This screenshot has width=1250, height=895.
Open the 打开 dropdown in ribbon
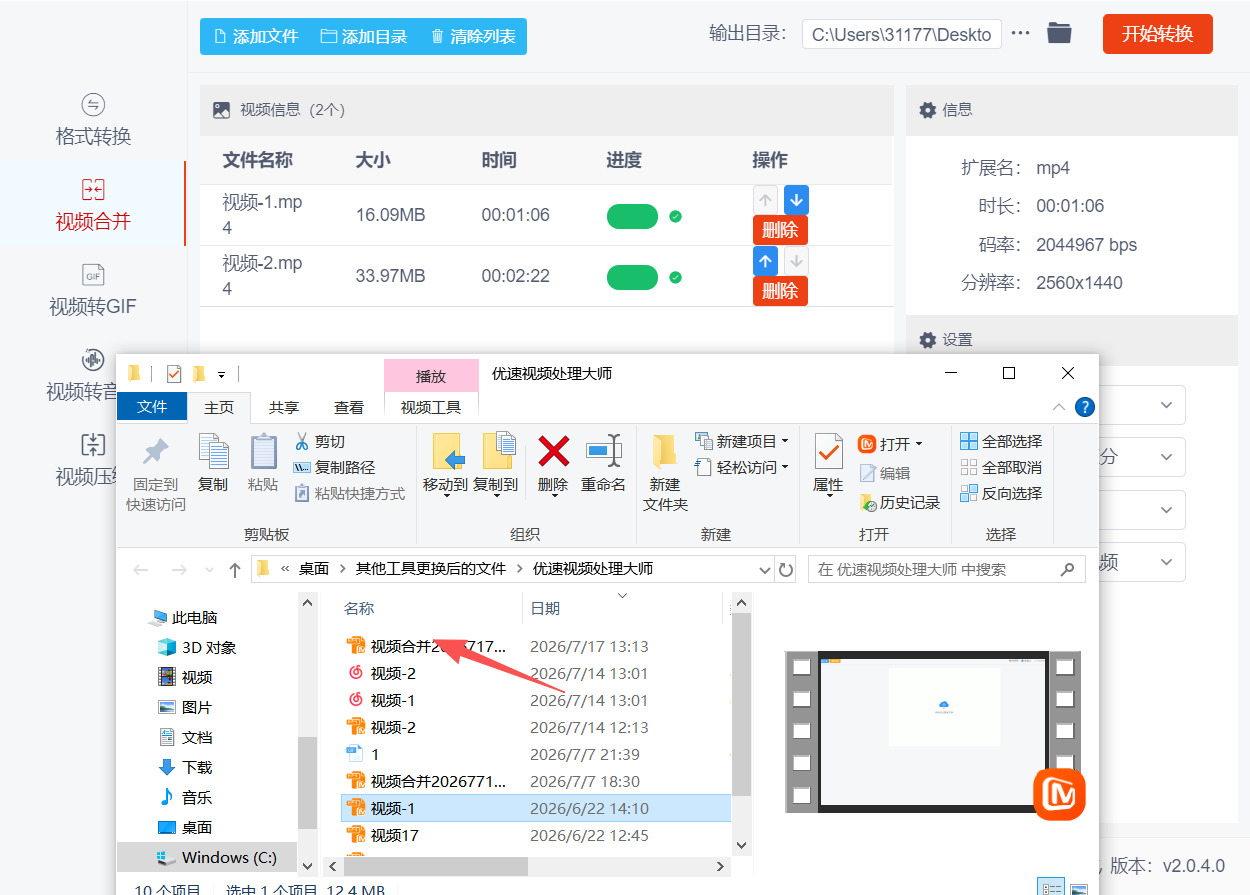pos(890,443)
